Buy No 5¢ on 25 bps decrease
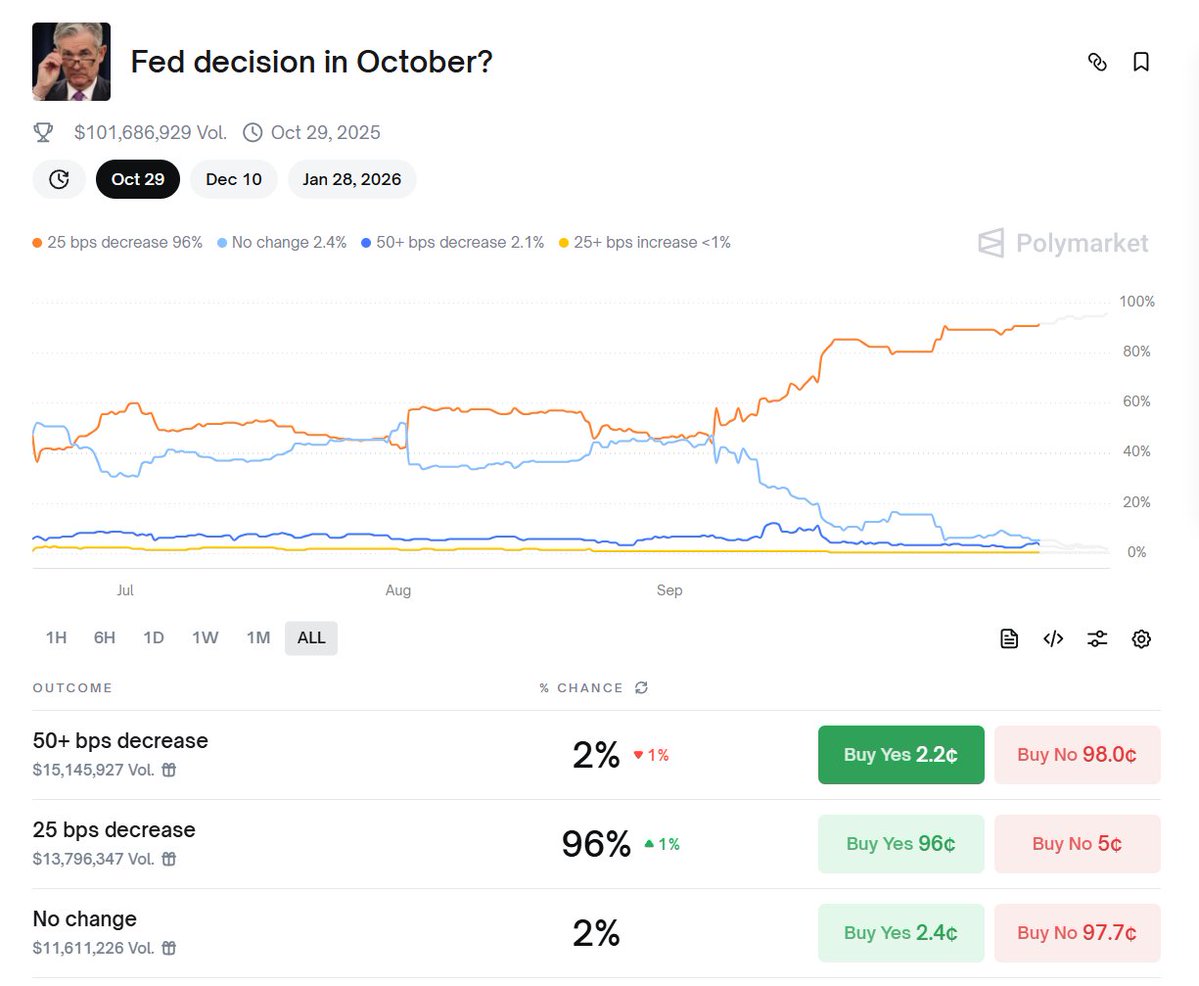This screenshot has width=1199, height=986. [x=1077, y=844]
